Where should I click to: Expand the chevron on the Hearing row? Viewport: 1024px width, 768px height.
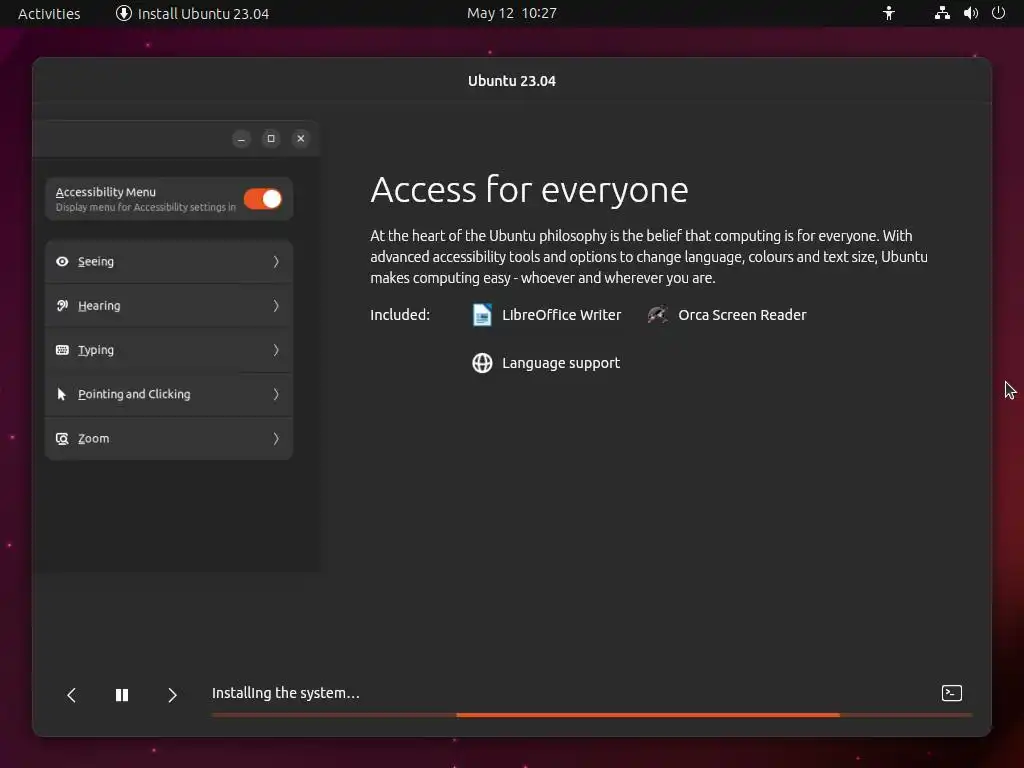point(276,306)
